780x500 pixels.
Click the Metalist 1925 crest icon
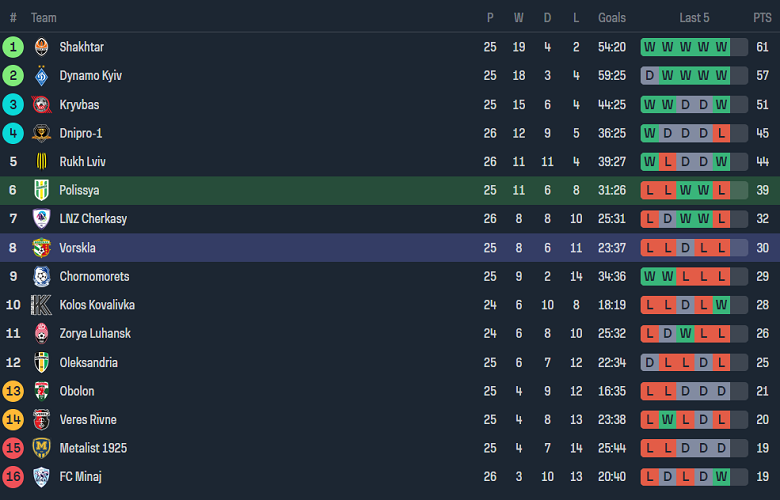tap(41, 448)
